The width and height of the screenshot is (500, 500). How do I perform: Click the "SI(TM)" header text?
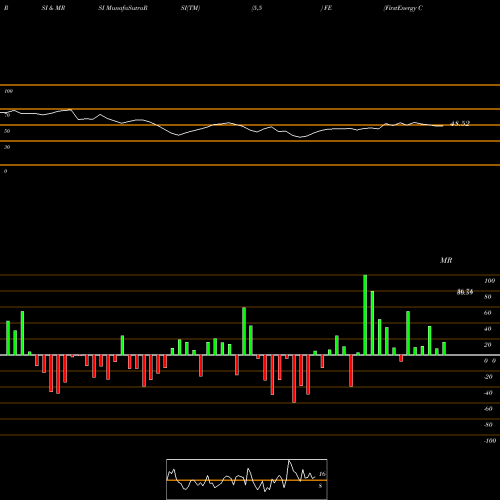click(x=190, y=8)
